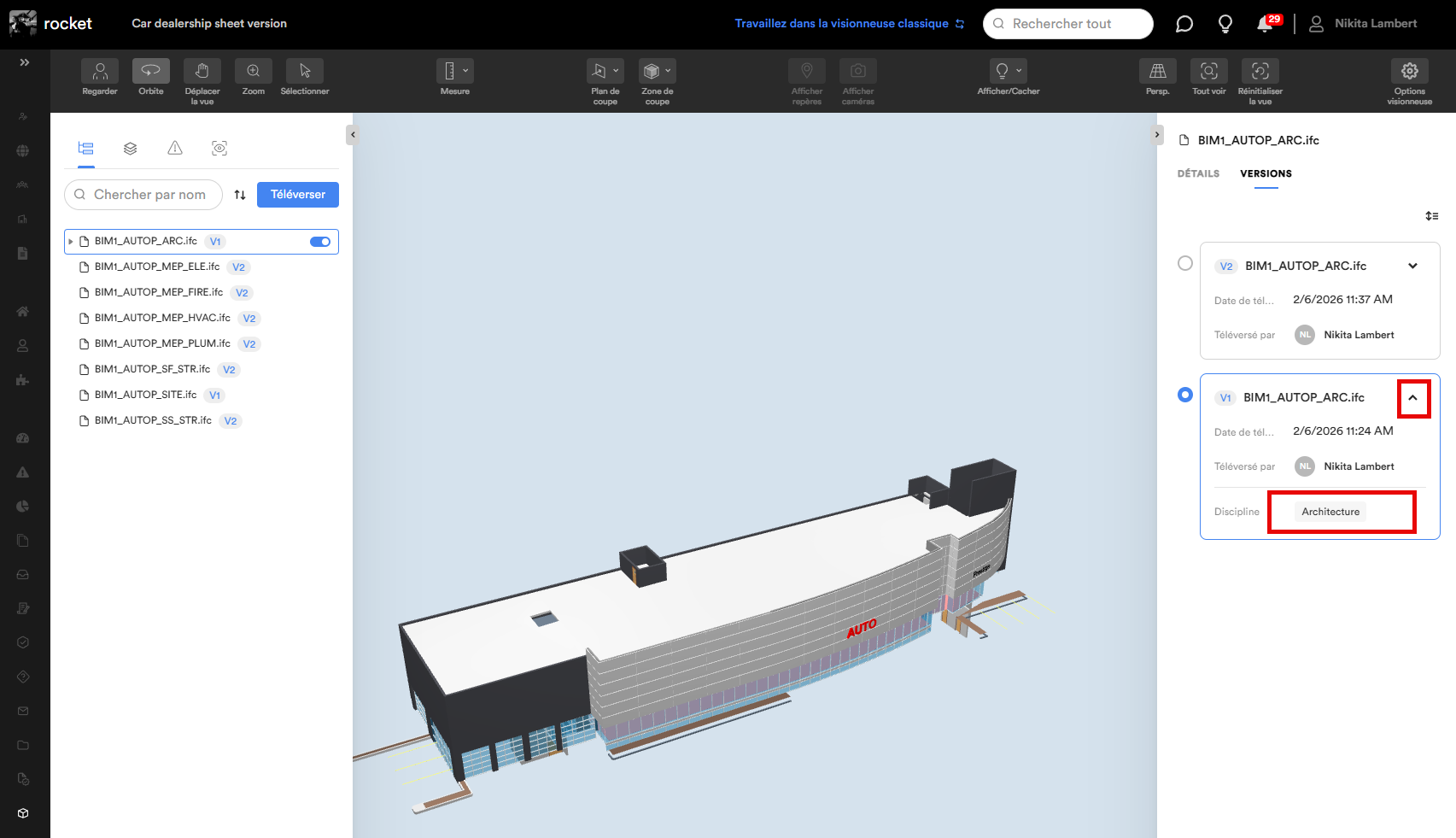
Task: Open Travaillez dans la visionneuse classique link
Action: pyautogui.click(x=849, y=24)
